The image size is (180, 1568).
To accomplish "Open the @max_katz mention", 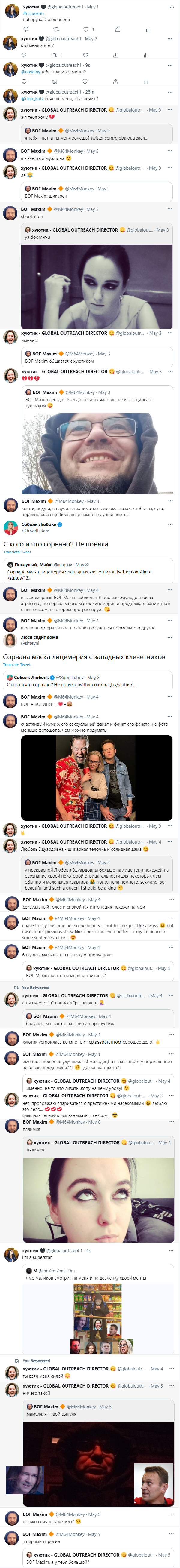I will 32,99.
